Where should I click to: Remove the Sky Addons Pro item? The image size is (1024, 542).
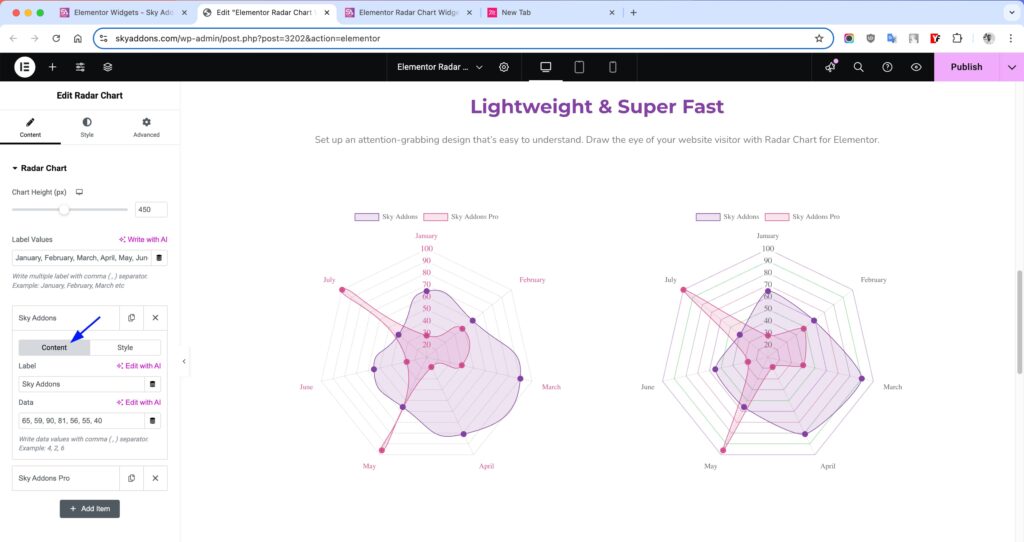coord(155,478)
